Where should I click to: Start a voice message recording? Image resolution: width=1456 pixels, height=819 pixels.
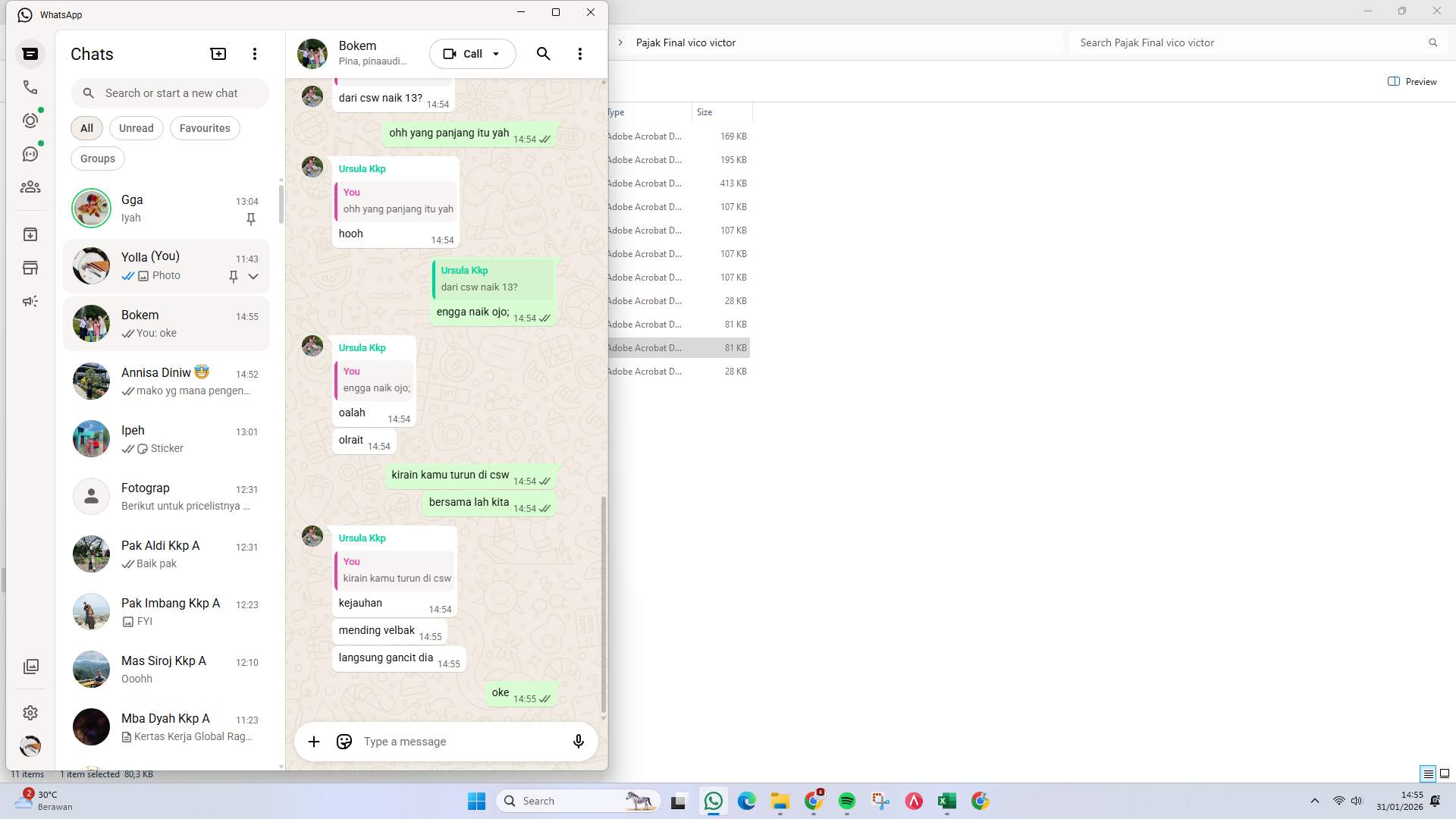tap(578, 742)
